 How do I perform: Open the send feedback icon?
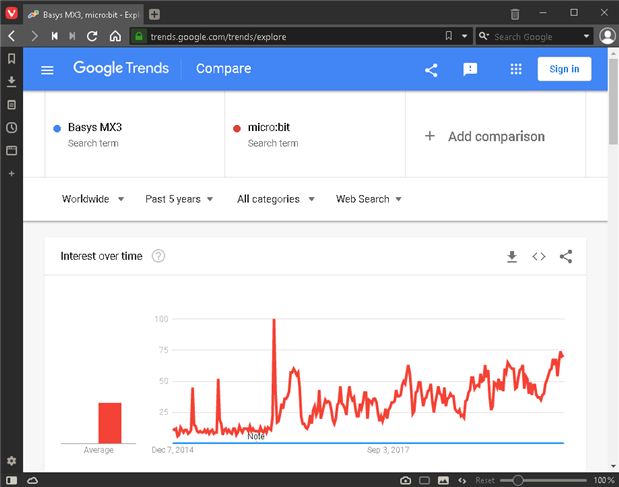(x=470, y=70)
